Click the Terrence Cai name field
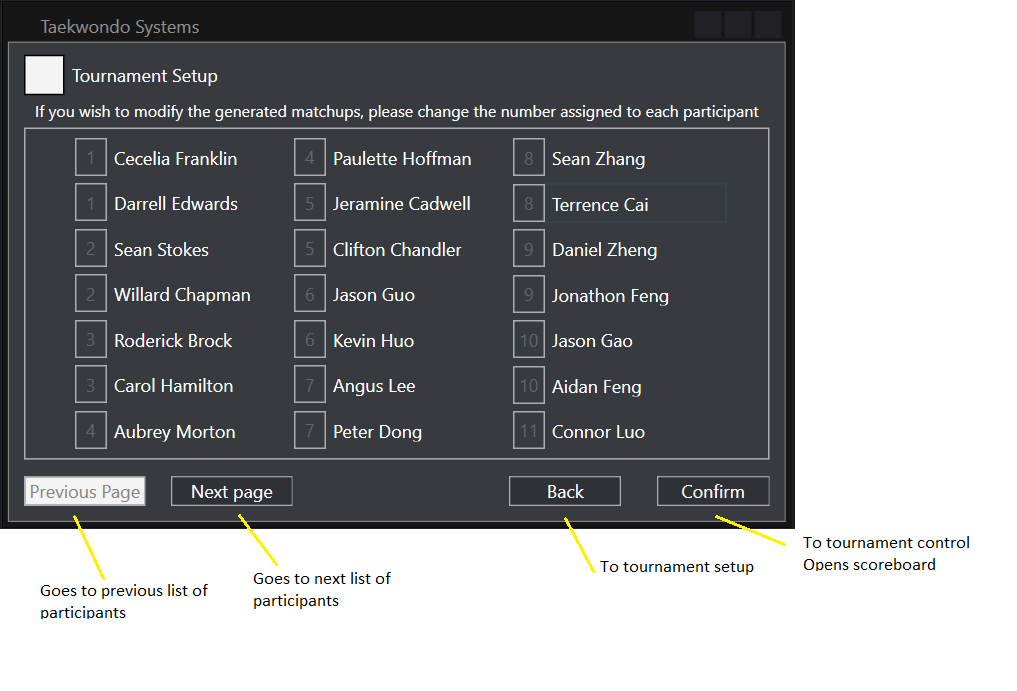The width and height of the screenshot is (1017, 691). pyautogui.click(x=635, y=204)
